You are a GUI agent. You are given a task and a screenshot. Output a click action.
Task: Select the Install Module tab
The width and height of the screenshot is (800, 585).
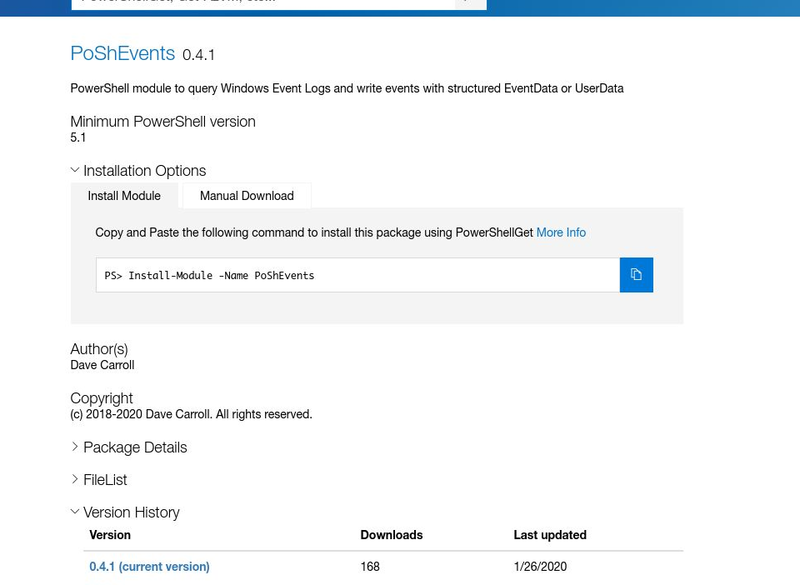(124, 196)
